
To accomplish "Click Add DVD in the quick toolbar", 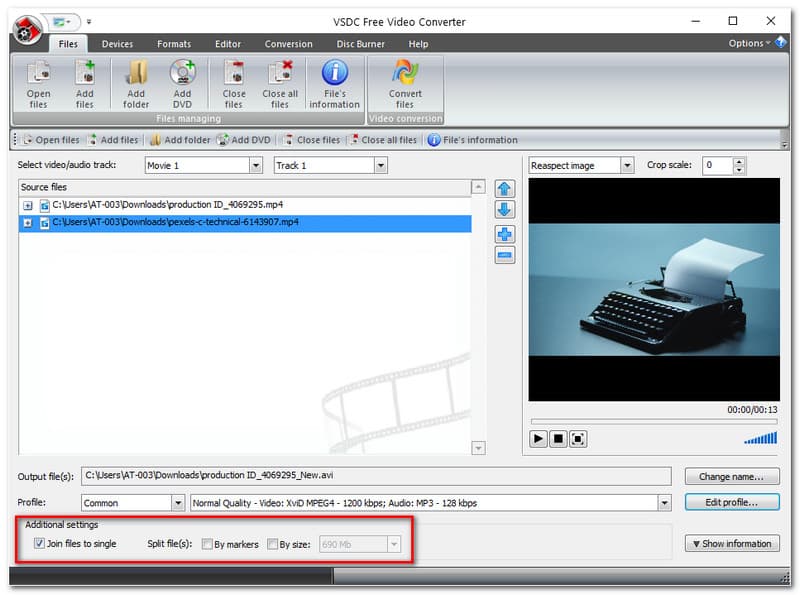I will (x=244, y=140).
